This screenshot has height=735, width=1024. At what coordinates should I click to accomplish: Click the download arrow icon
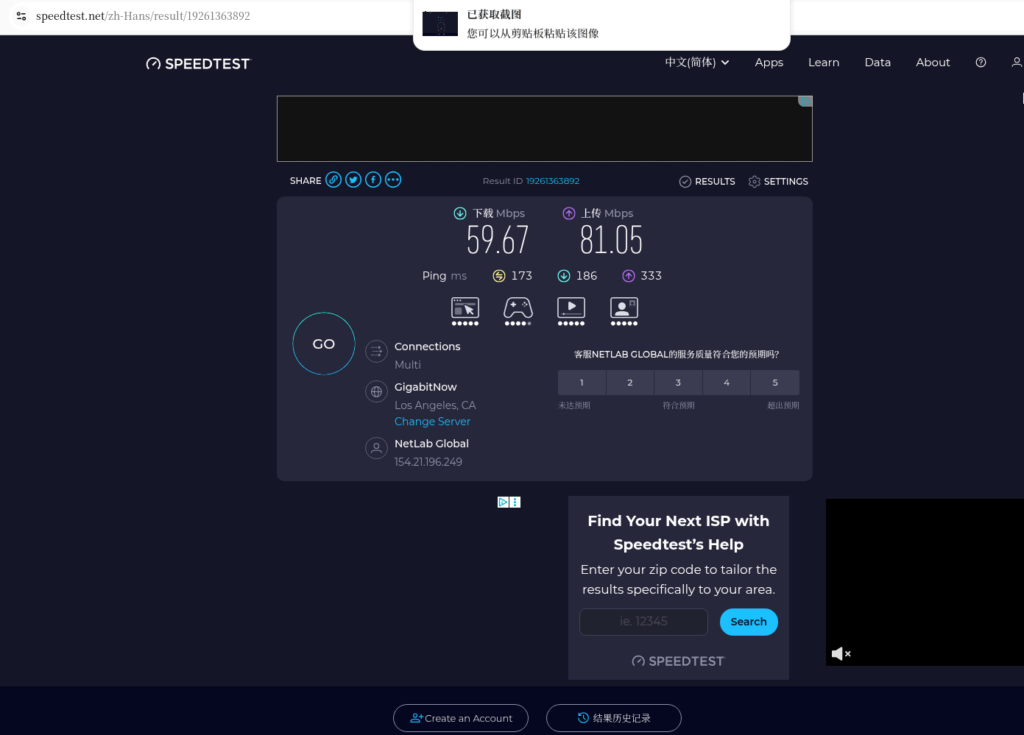(460, 213)
